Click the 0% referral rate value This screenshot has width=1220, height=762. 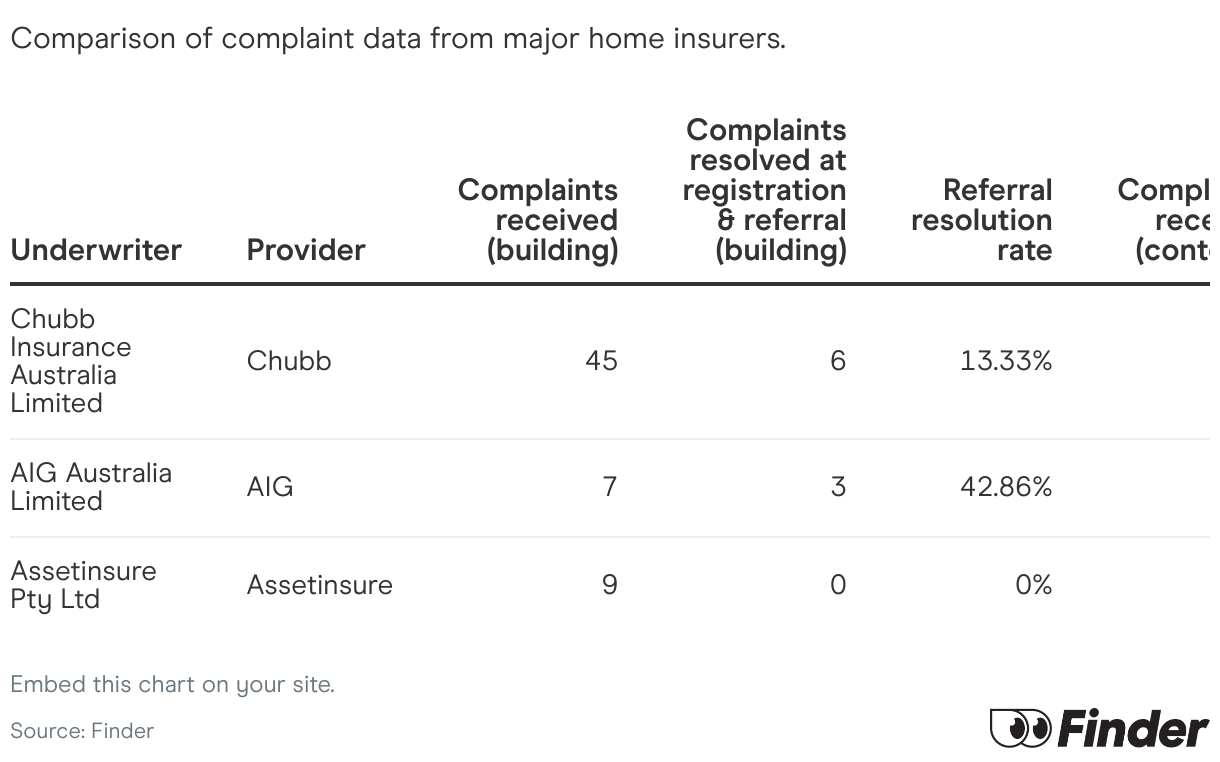1033,585
